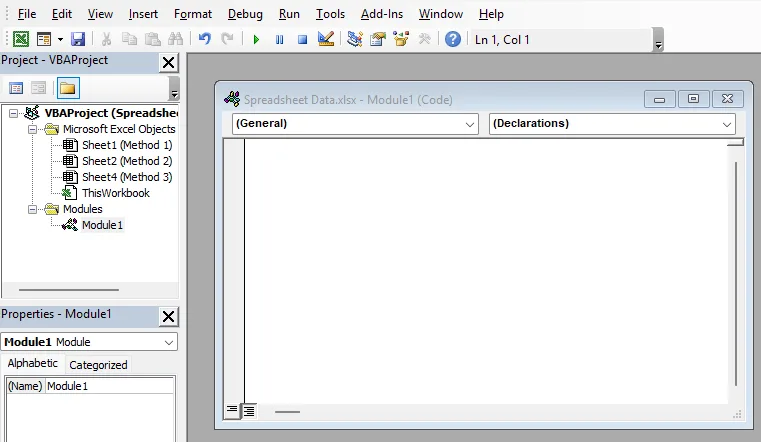Viewport: 761px width, 442px height.
Task: Open the Insert object dropdown arrow
Action: (x=60, y=39)
